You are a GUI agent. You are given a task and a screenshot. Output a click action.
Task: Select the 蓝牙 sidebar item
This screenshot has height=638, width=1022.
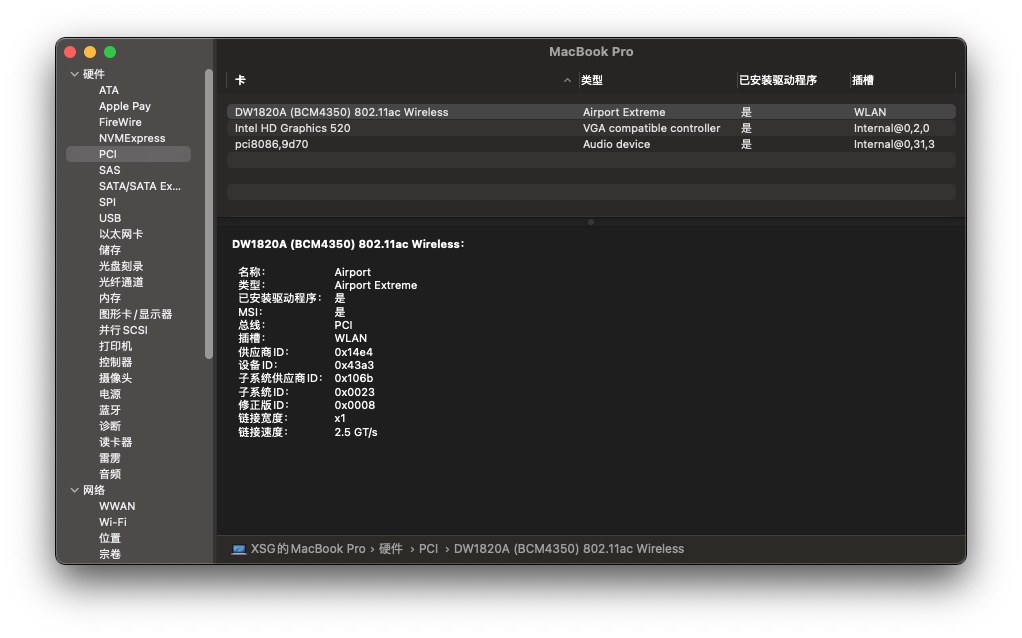click(110, 410)
